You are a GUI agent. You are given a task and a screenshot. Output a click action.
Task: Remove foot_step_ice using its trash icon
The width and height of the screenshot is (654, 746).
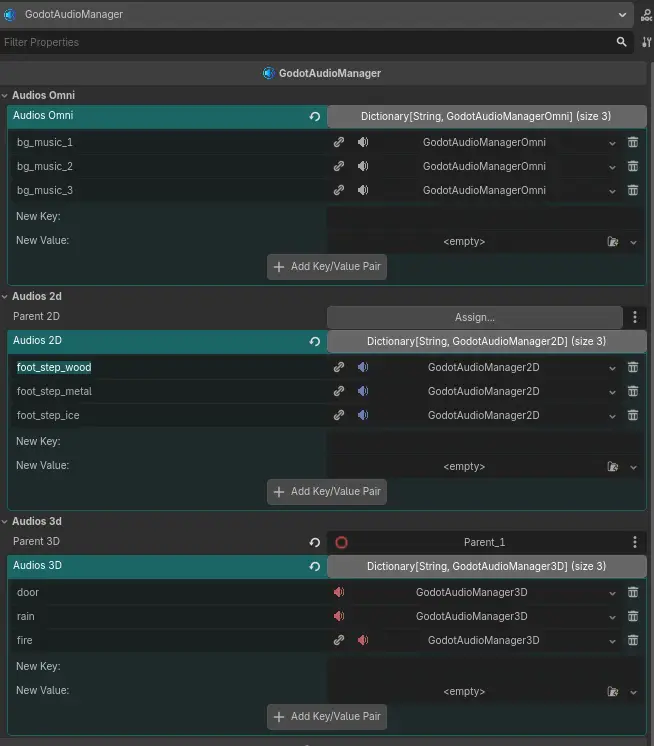(633, 415)
